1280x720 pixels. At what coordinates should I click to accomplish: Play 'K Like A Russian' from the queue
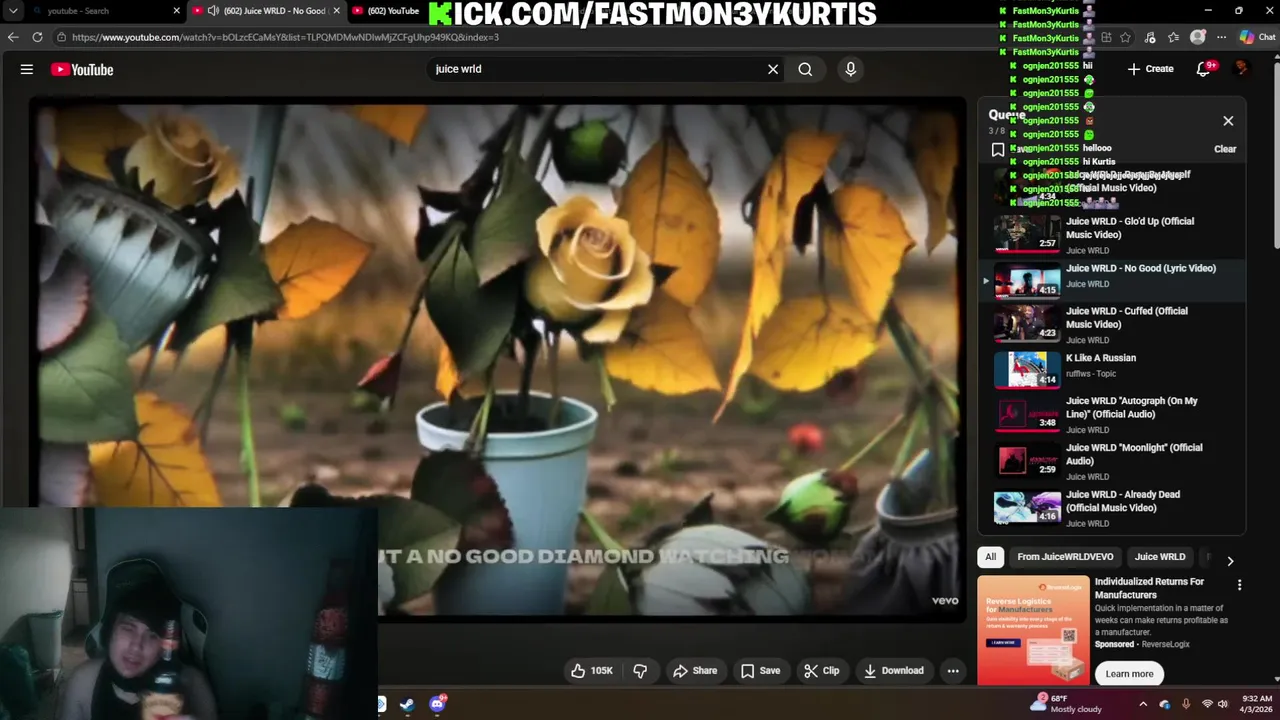[1111, 371]
